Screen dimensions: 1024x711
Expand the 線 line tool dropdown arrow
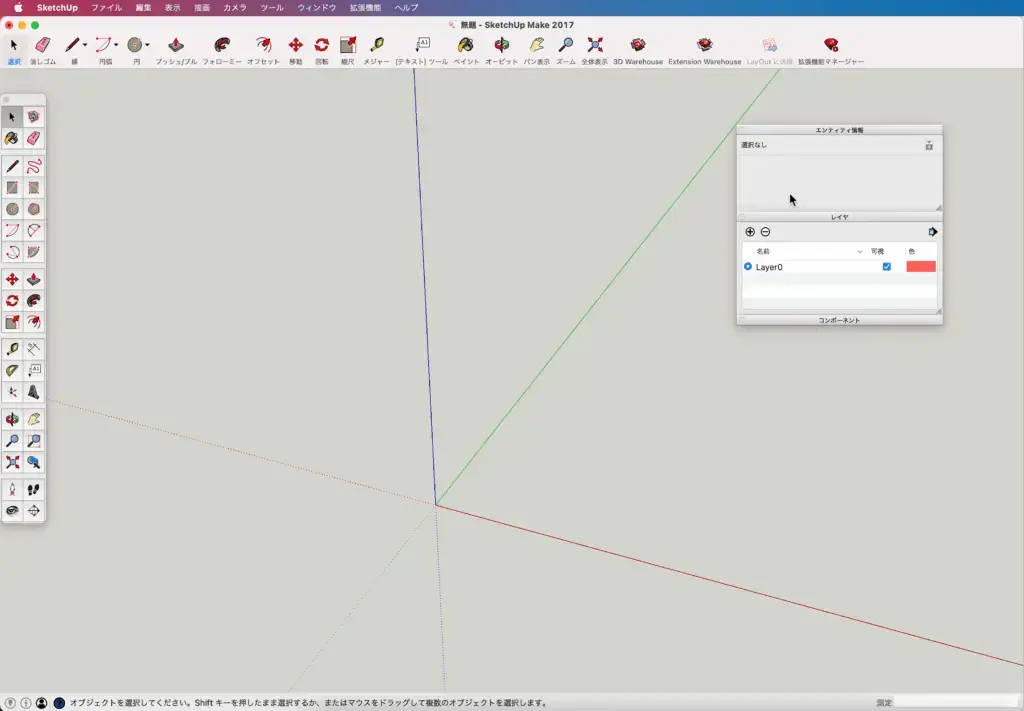85,45
